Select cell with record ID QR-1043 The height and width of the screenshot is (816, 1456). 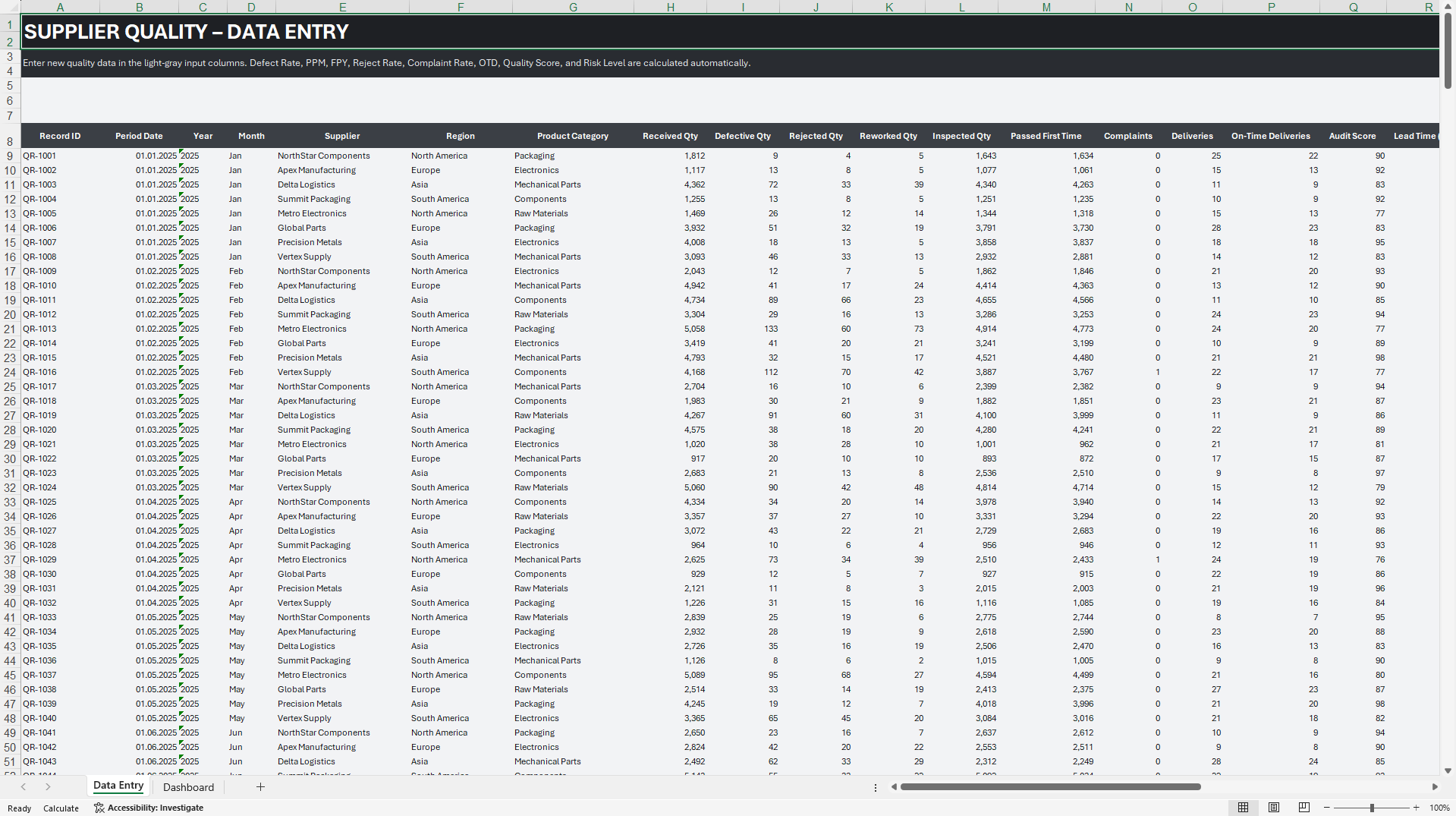(x=60, y=761)
